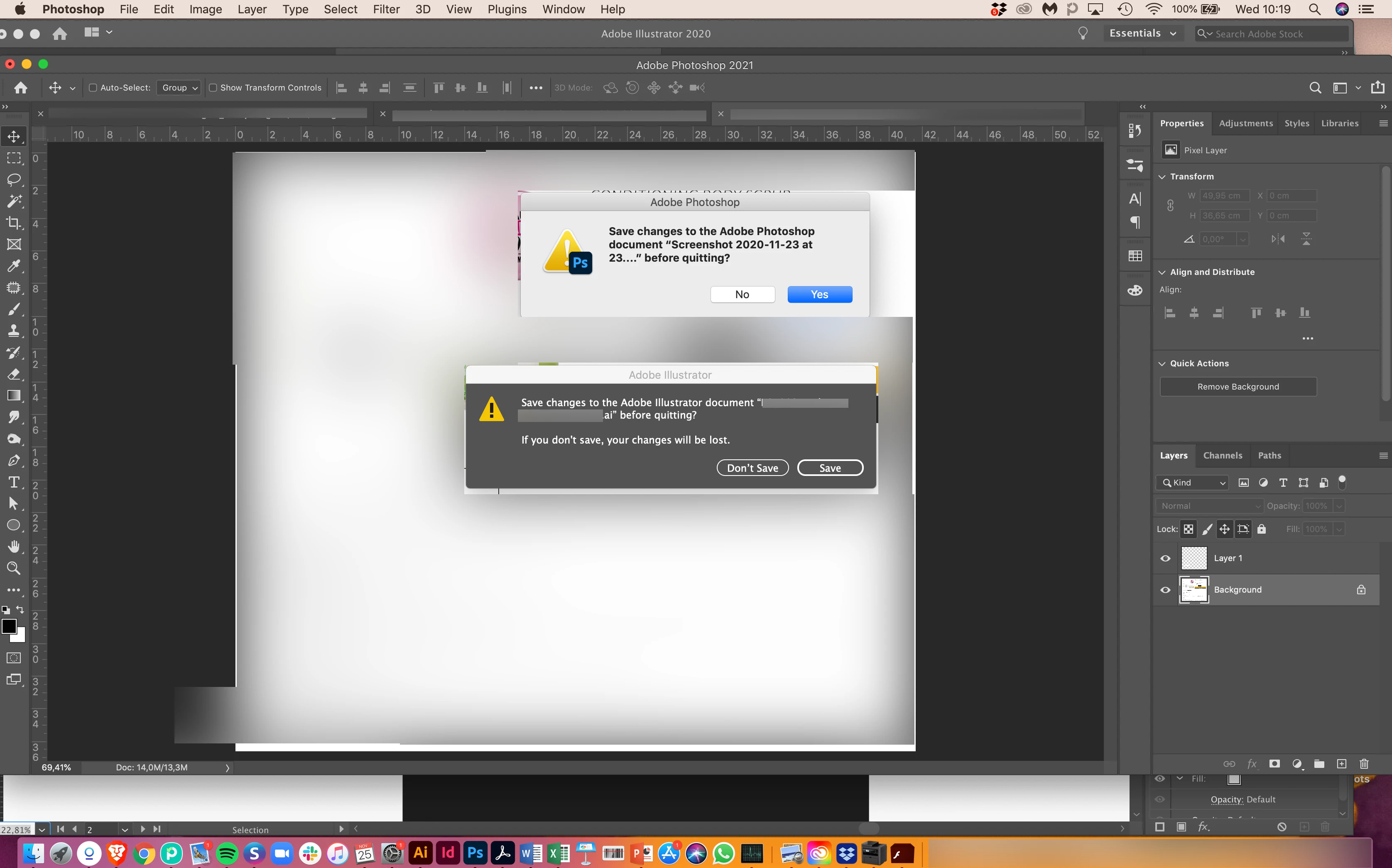
Task: Select the Zoom tool in toolbar
Action: [14, 568]
